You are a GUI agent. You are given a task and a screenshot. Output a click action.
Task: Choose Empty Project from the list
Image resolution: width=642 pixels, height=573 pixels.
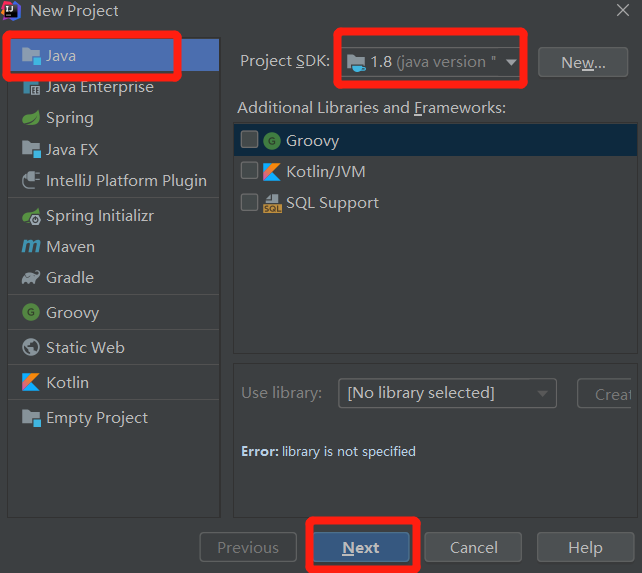(96, 418)
